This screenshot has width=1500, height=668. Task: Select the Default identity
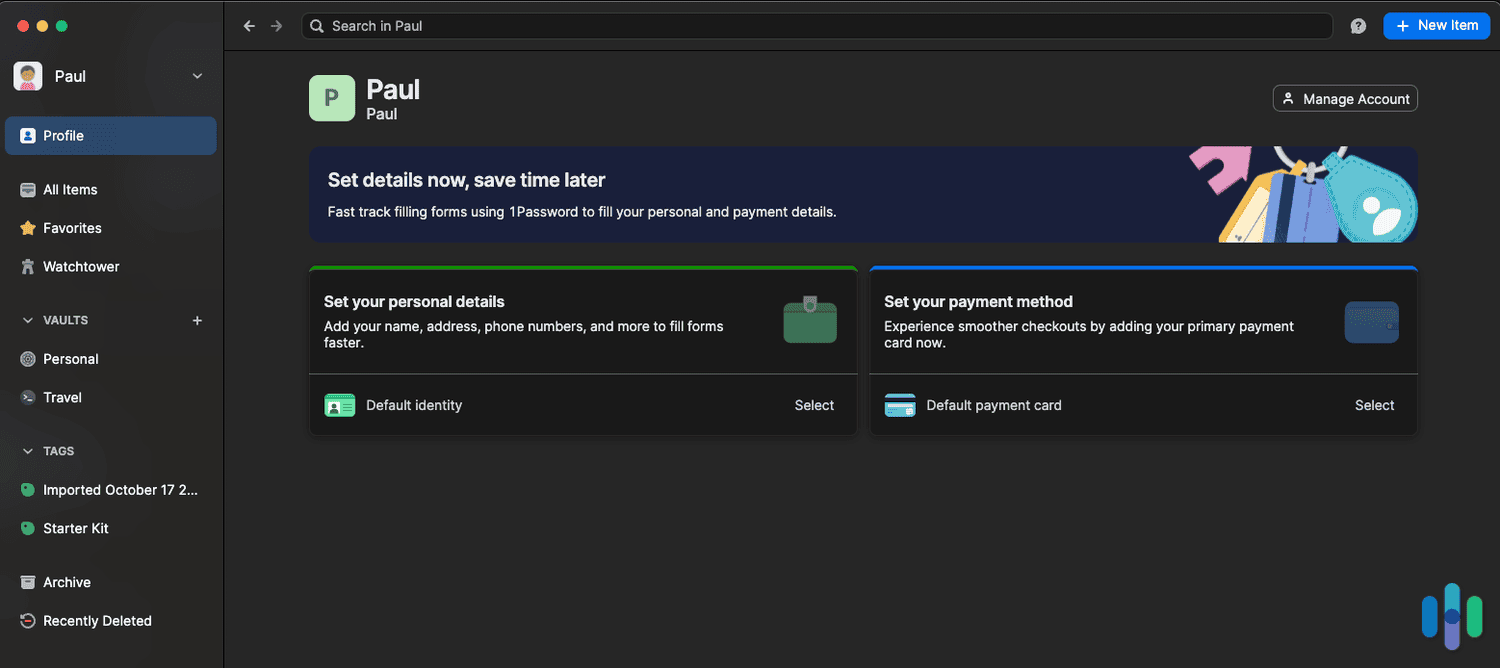814,405
